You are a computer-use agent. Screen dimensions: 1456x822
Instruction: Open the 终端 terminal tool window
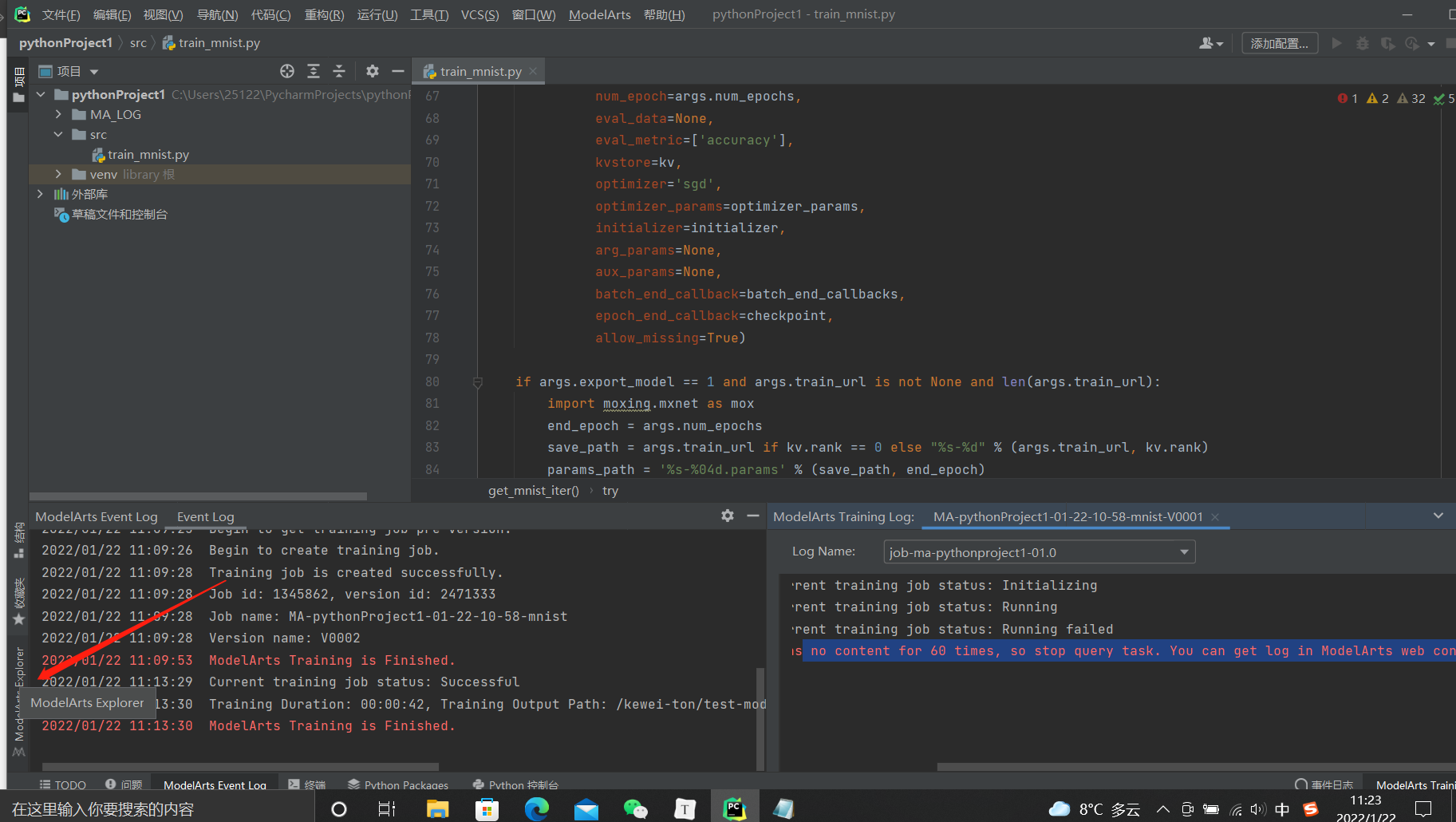click(x=307, y=784)
